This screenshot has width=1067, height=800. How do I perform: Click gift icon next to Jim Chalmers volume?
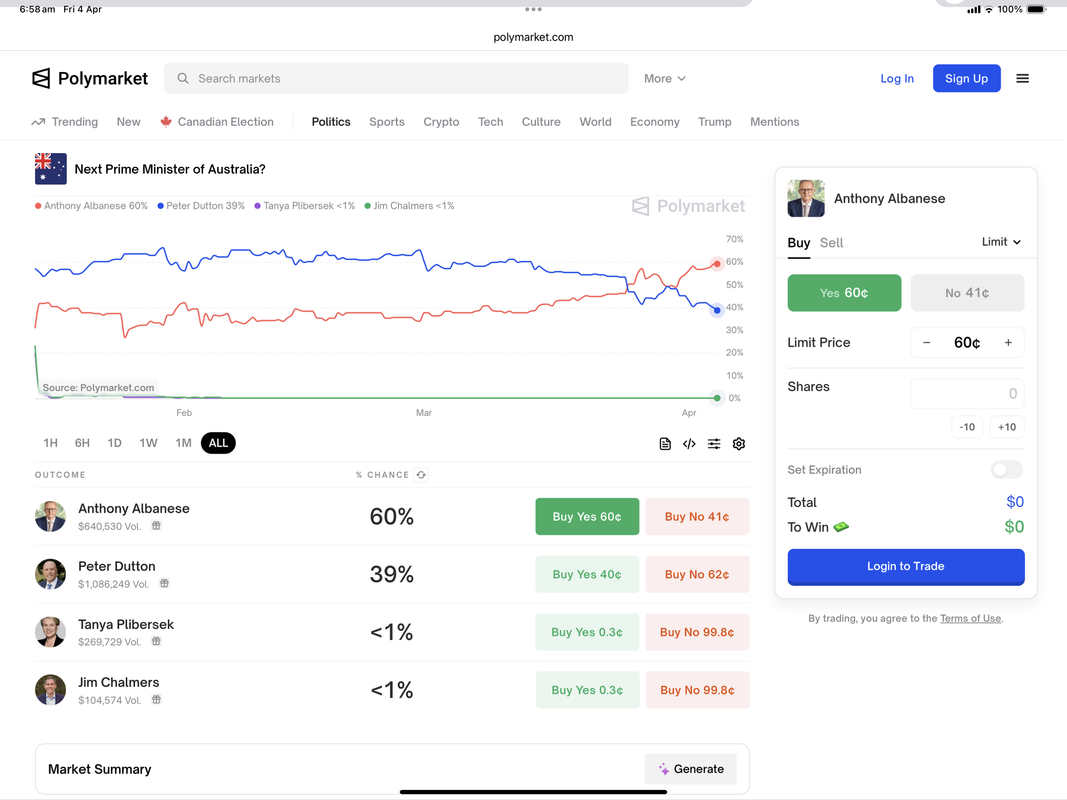156,700
